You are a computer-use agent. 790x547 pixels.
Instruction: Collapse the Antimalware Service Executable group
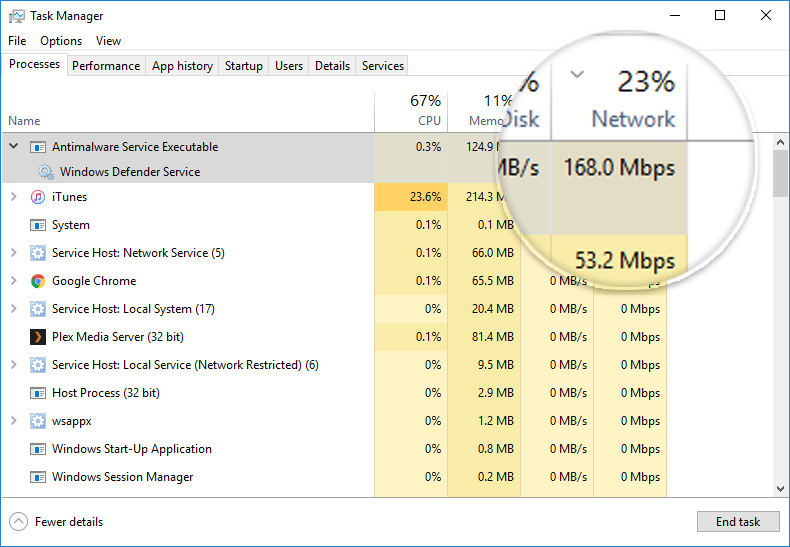pyautogui.click(x=14, y=146)
